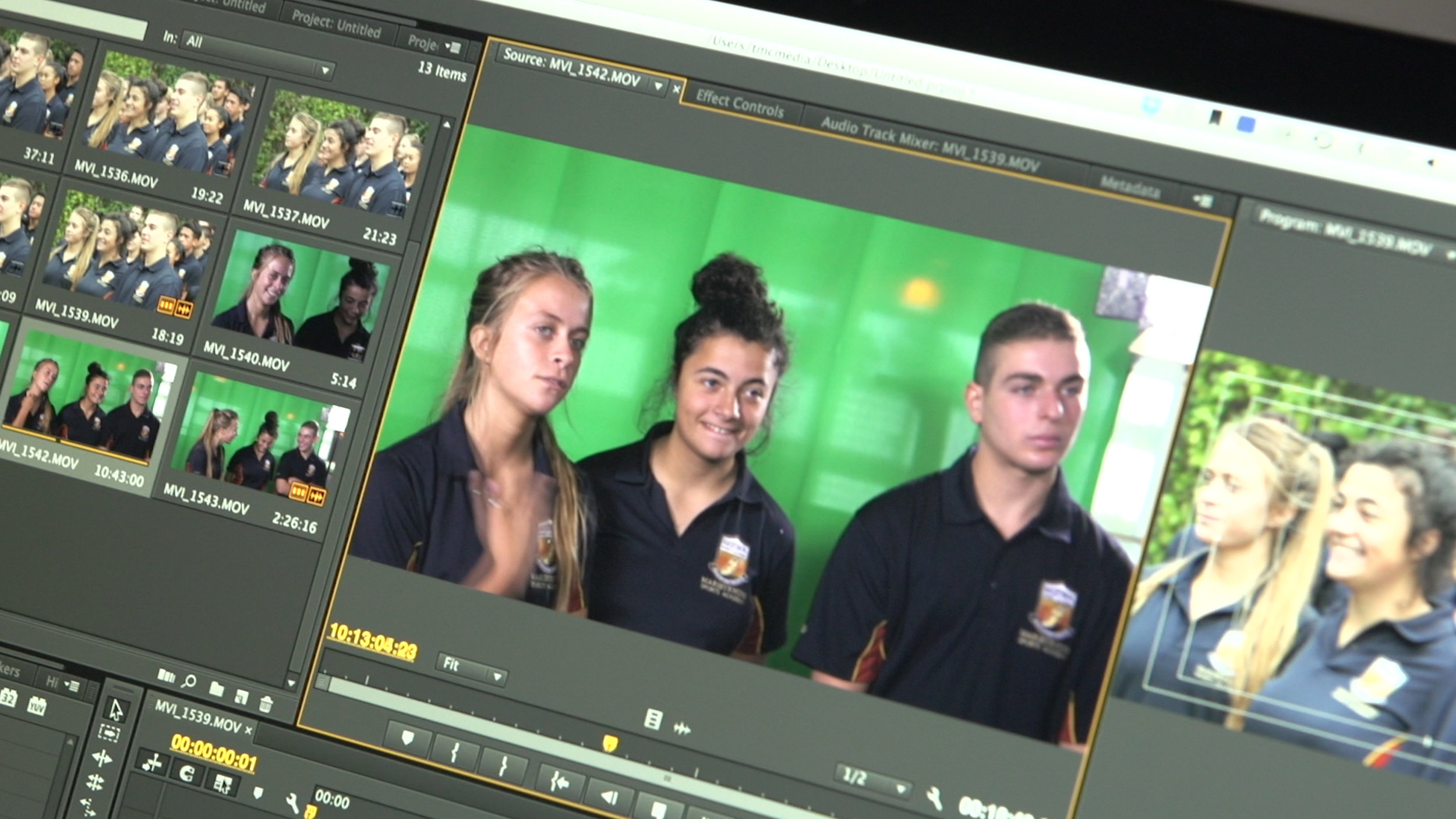The height and width of the screenshot is (819, 1456).
Task: Click the Find magnifier icon in Project panel
Action: pyautogui.click(x=189, y=680)
